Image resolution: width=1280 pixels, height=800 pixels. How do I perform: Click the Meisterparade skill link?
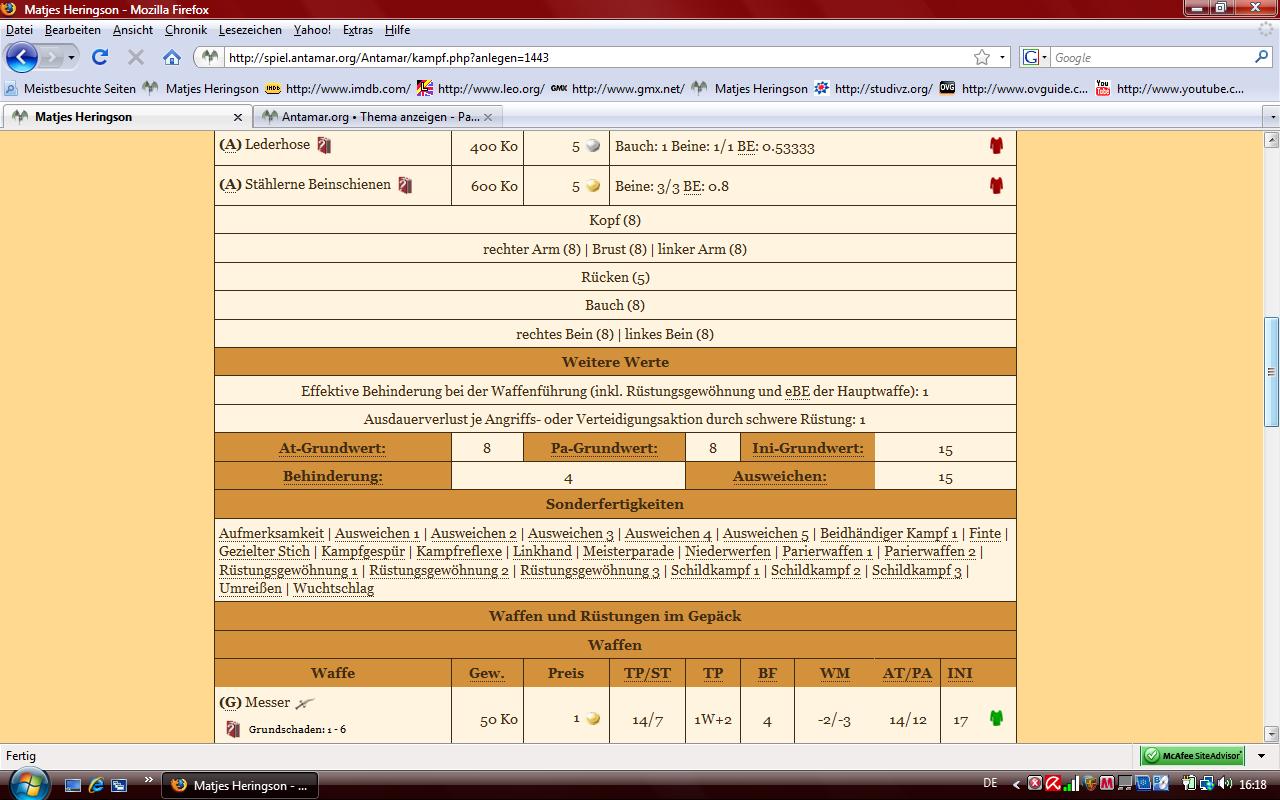click(628, 551)
